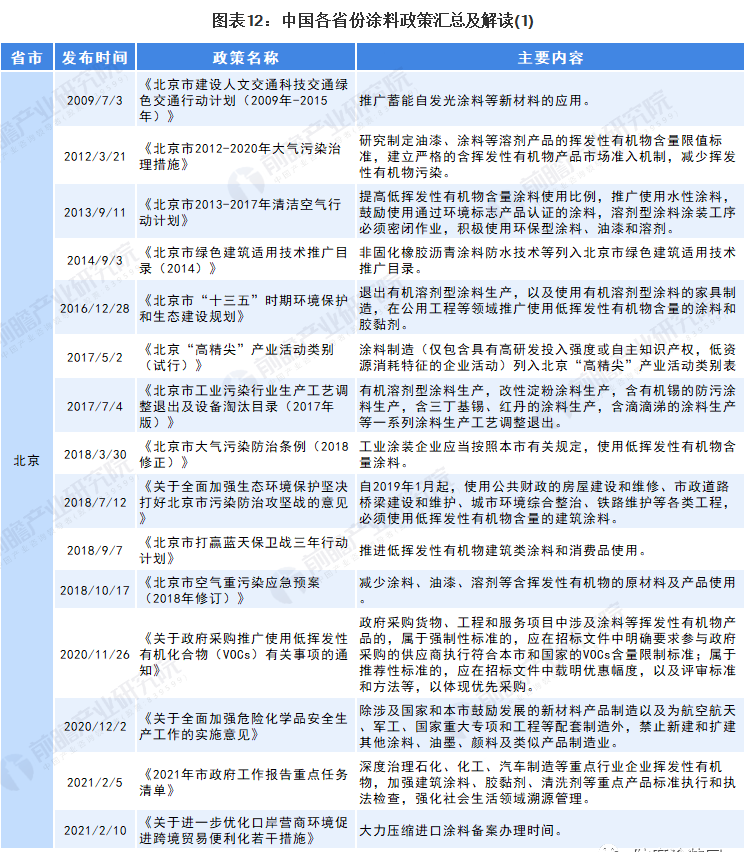
Task: Click 《北京市绿色建筑适用技术推广目录》 policy entry
Action: pyautogui.click(x=245, y=260)
